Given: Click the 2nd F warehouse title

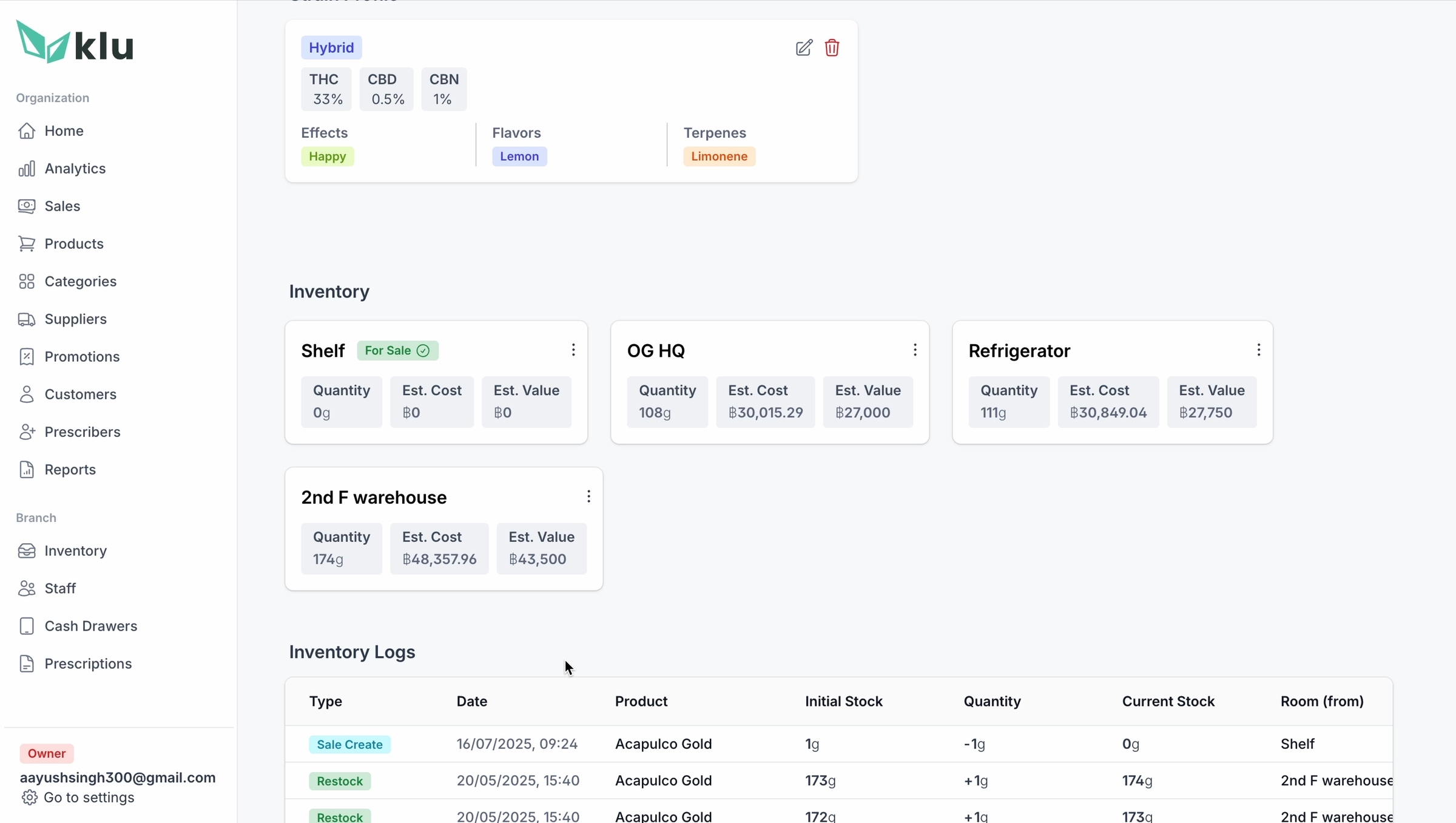Looking at the screenshot, I should (374, 498).
